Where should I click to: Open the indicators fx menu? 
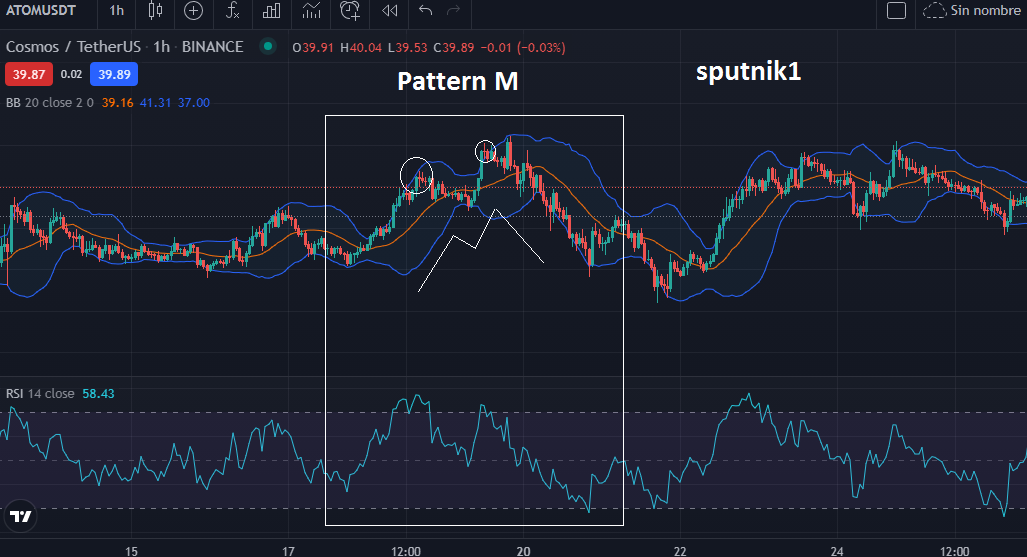click(x=233, y=10)
